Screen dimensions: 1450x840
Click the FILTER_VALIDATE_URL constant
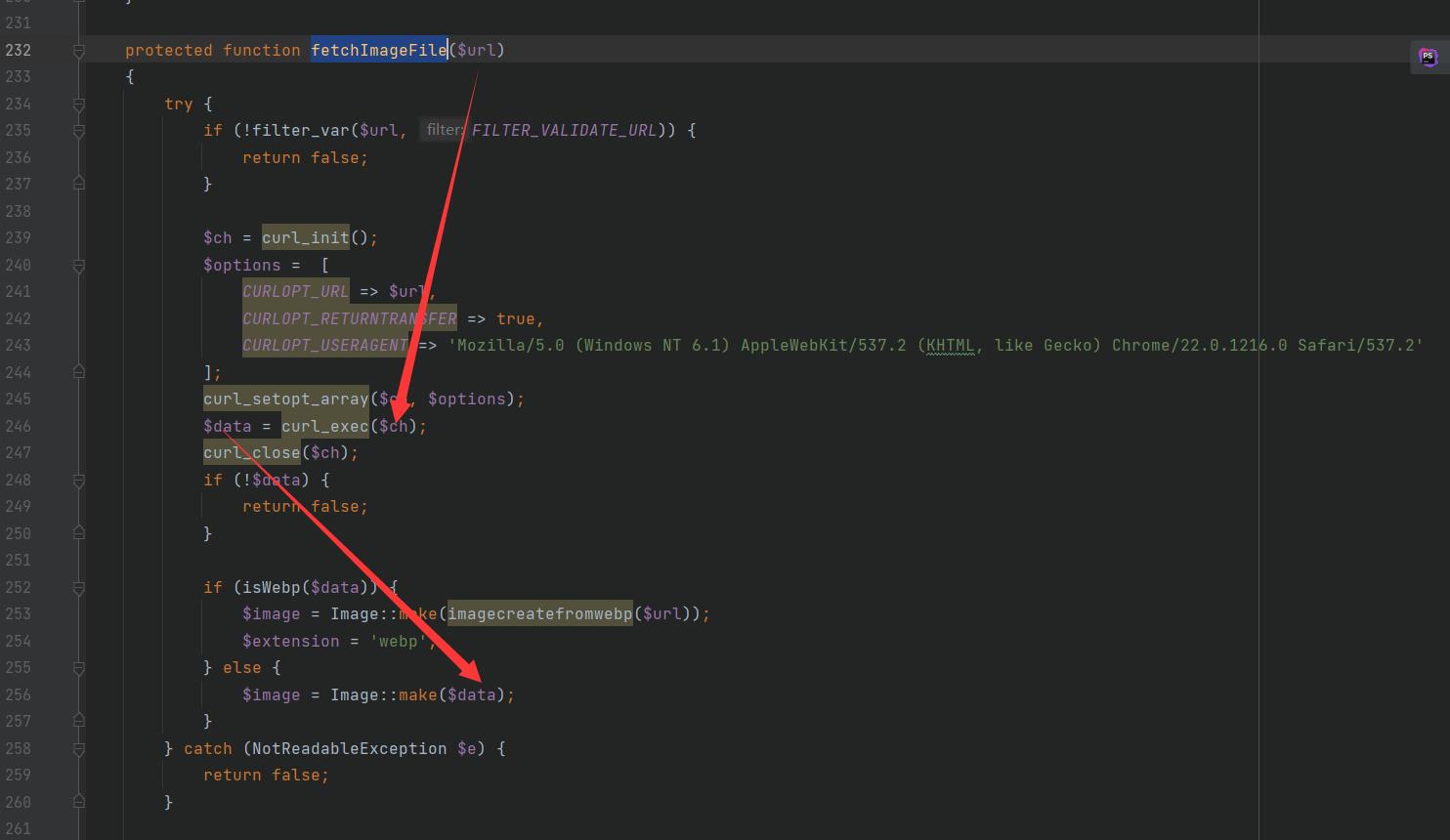tap(564, 130)
